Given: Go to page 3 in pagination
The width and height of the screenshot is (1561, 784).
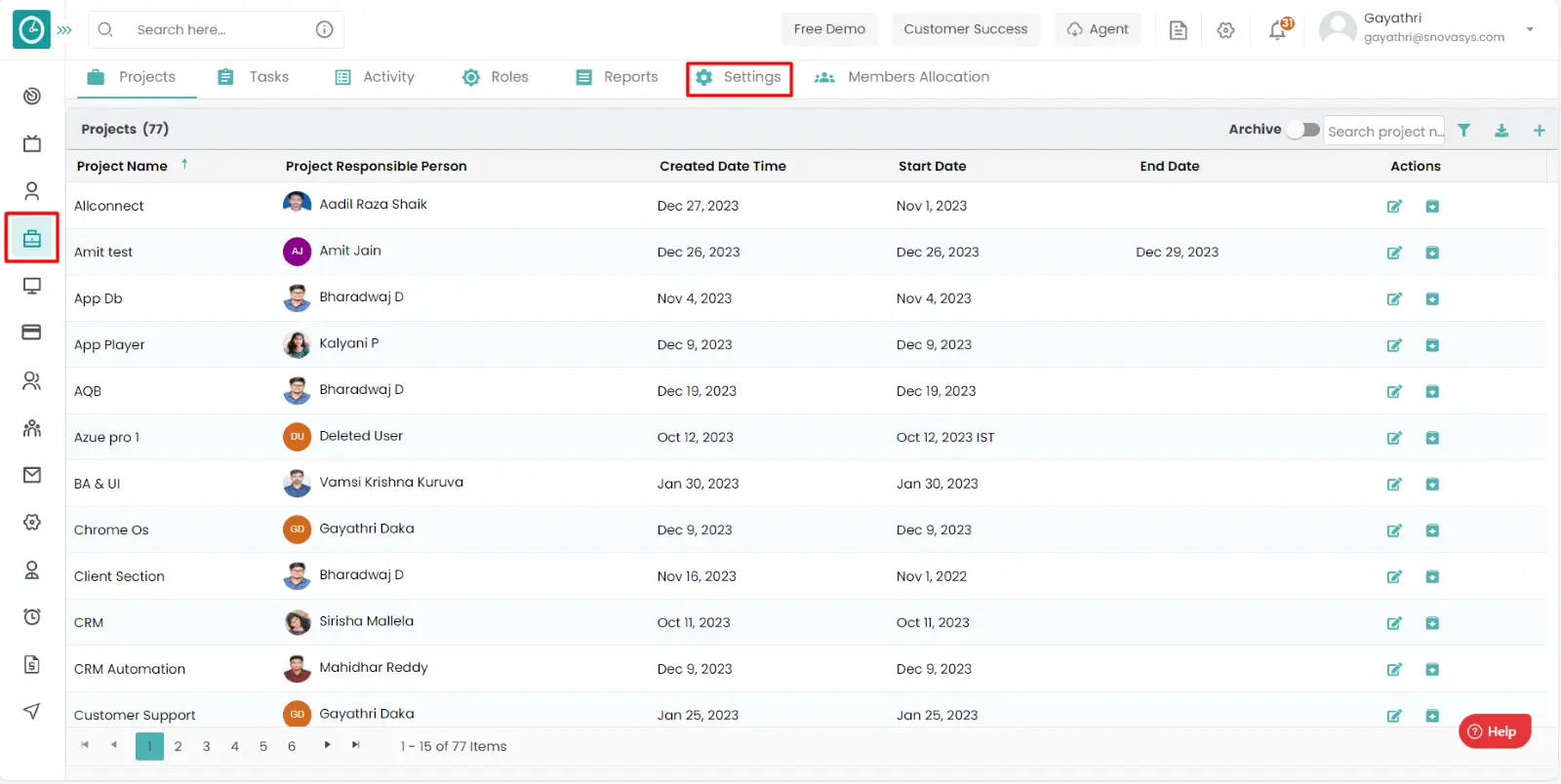Looking at the screenshot, I should (x=206, y=747).
